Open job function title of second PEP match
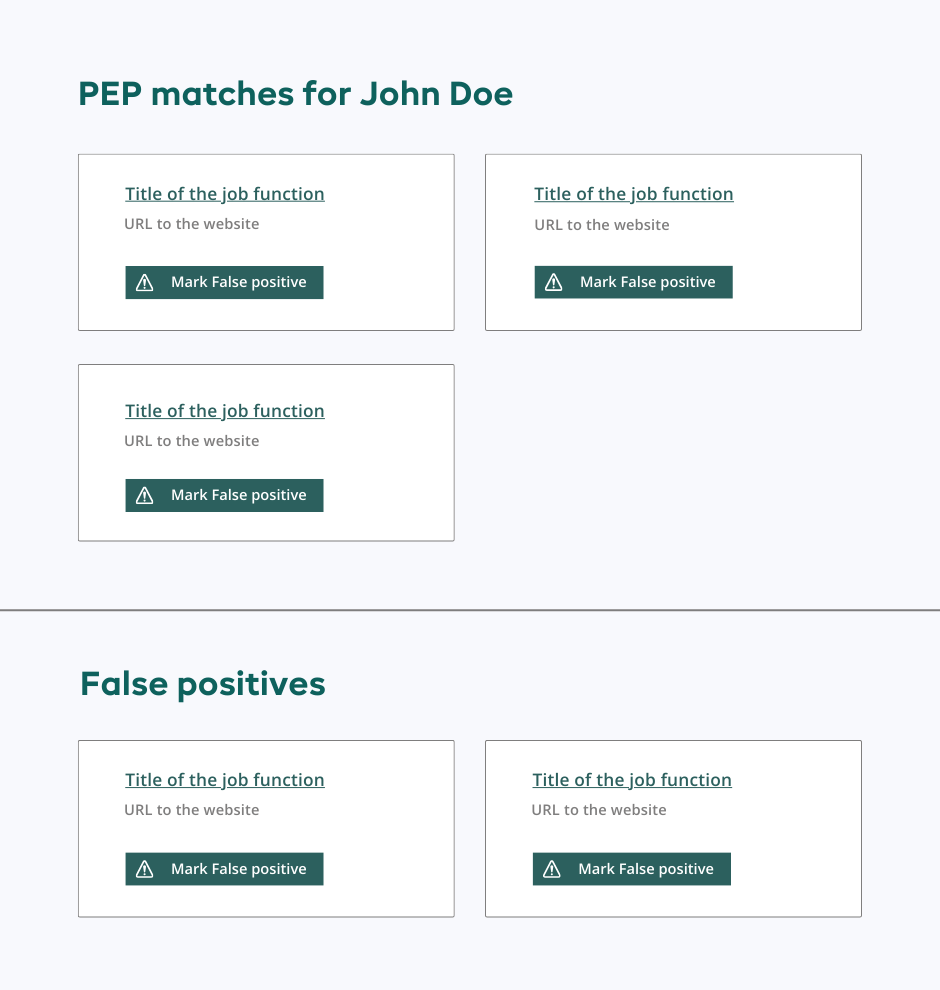The height and width of the screenshot is (990, 940). coord(634,194)
